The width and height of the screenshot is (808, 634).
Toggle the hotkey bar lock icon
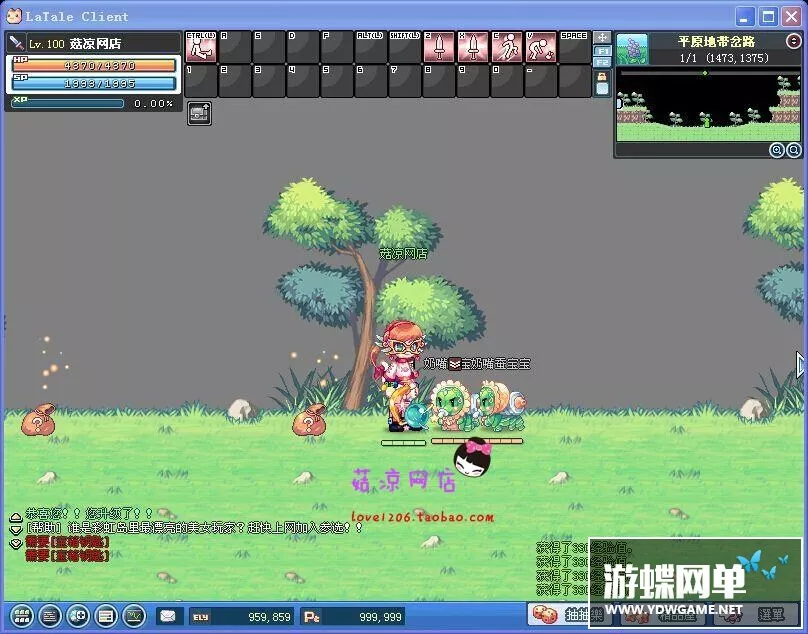coord(602,76)
